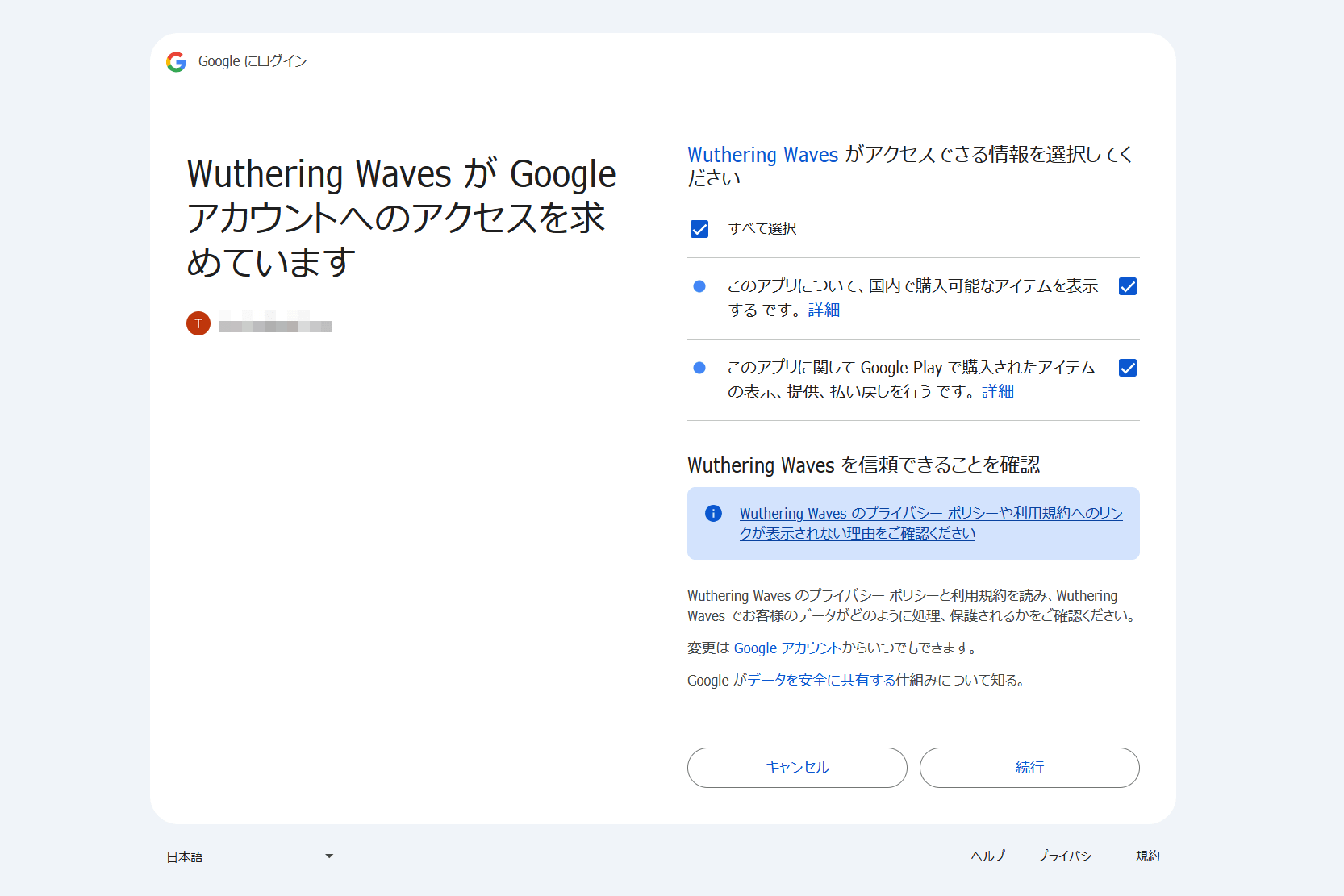The width and height of the screenshot is (1344, 896).
Task: Open 詳細 link for Google Play purchases permission
Action: (998, 392)
